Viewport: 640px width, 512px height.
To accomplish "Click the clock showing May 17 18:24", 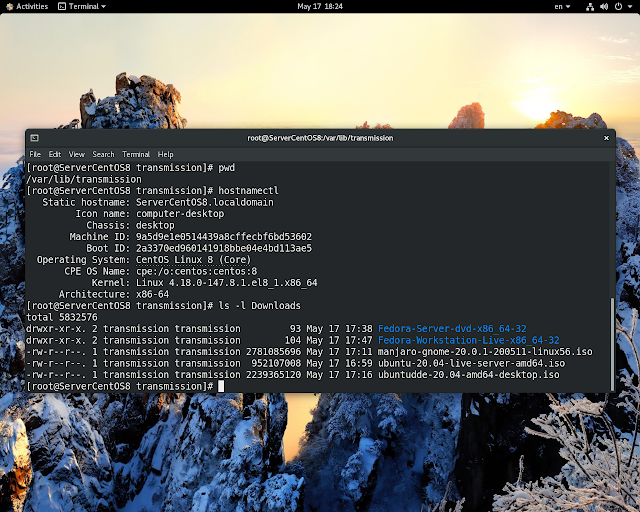I will pyautogui.click(x=320, y=6).
